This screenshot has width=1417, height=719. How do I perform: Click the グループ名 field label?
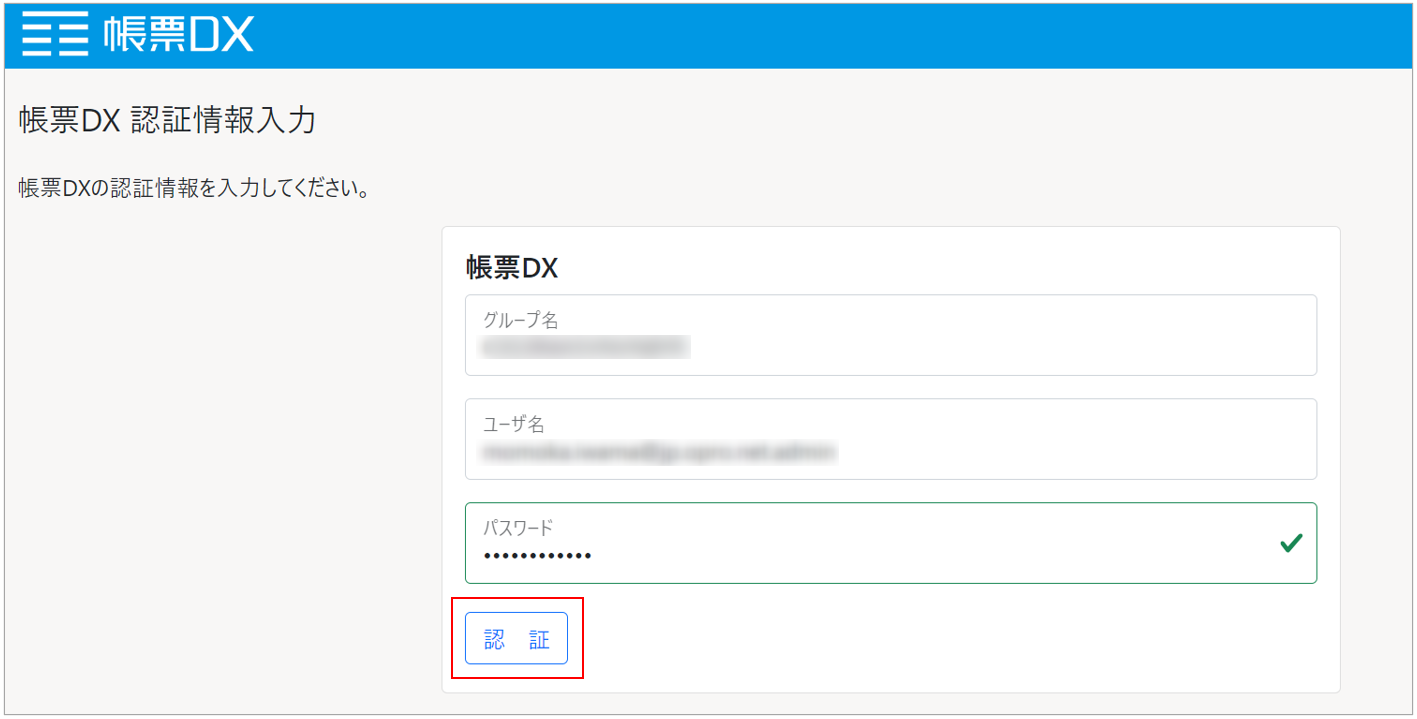point(520,320)
